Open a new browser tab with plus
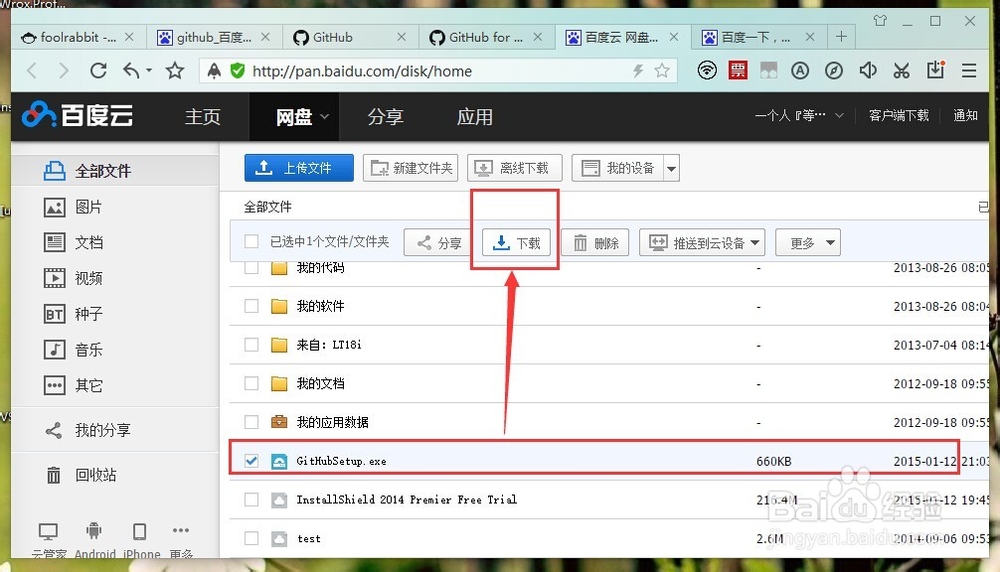 (x=841, y=36)
